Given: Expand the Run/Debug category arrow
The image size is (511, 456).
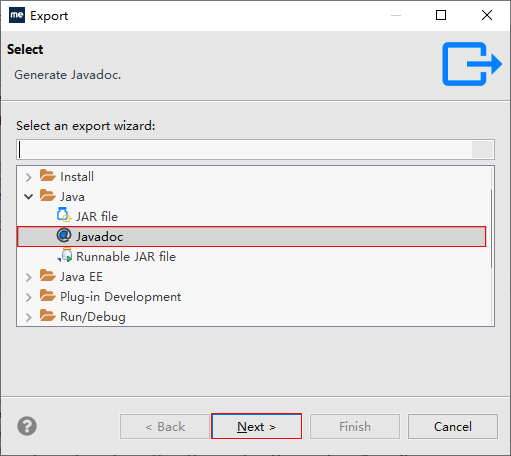Looking at the screenshot, I should point(29,317).
